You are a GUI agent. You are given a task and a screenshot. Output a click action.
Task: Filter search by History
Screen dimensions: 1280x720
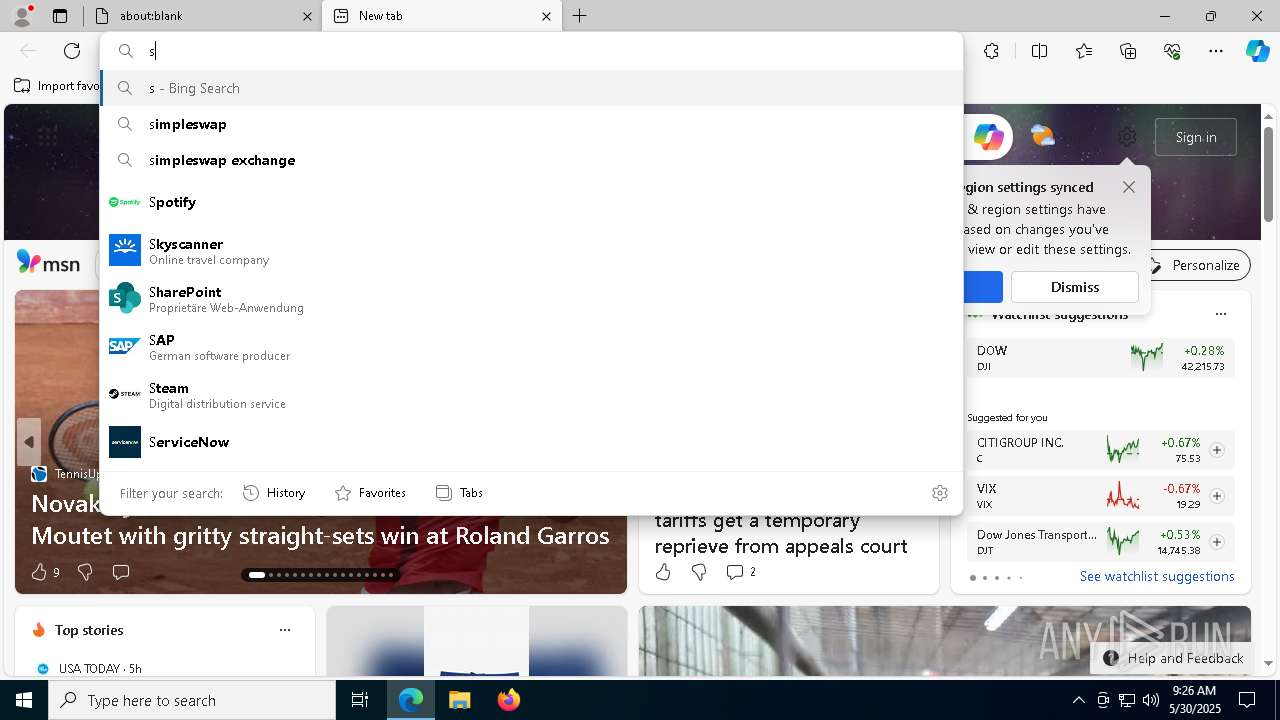pos(274,493)
